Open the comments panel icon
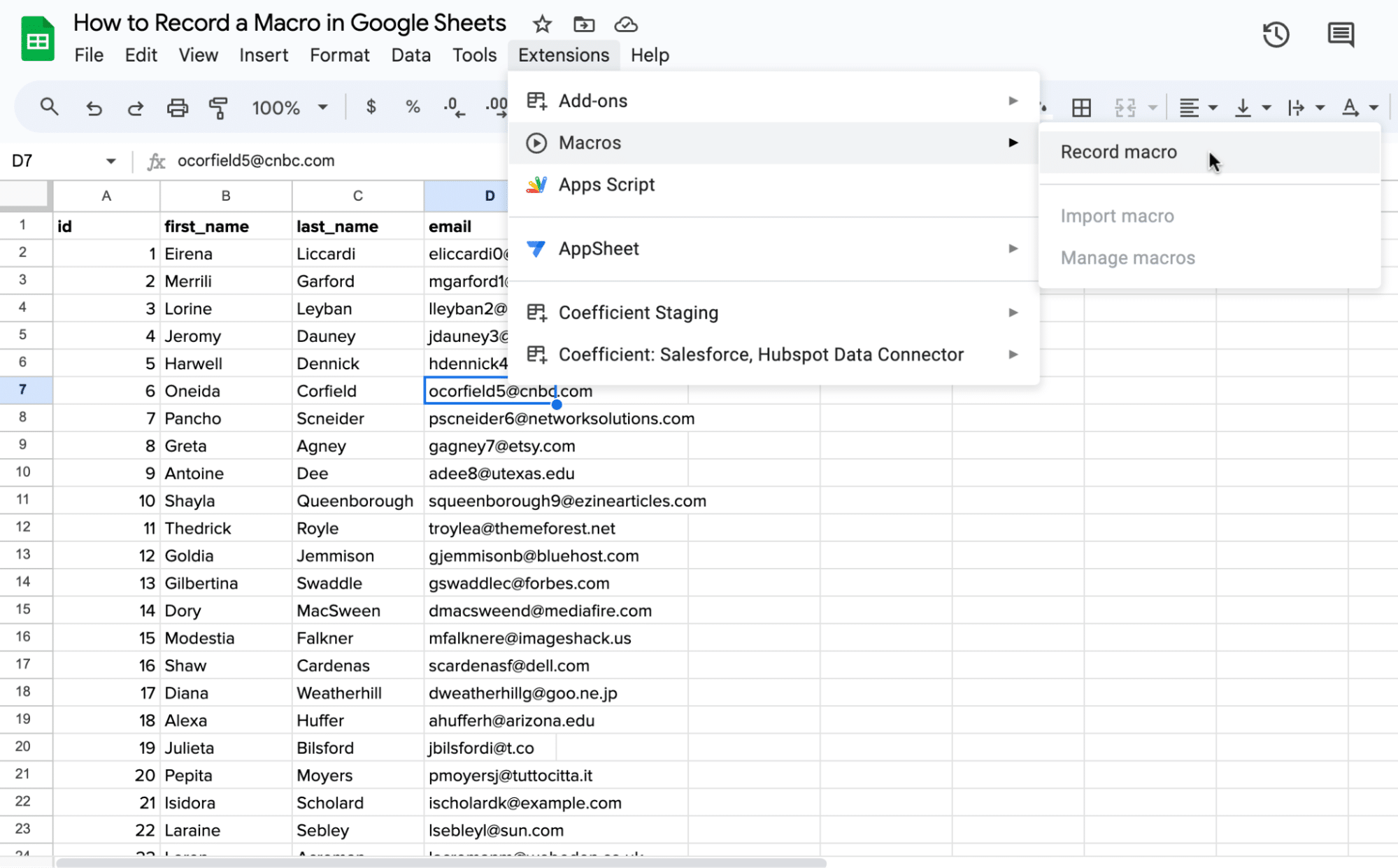The height and width of the screenshot is (868, 1398). [x=1340, y=34]
